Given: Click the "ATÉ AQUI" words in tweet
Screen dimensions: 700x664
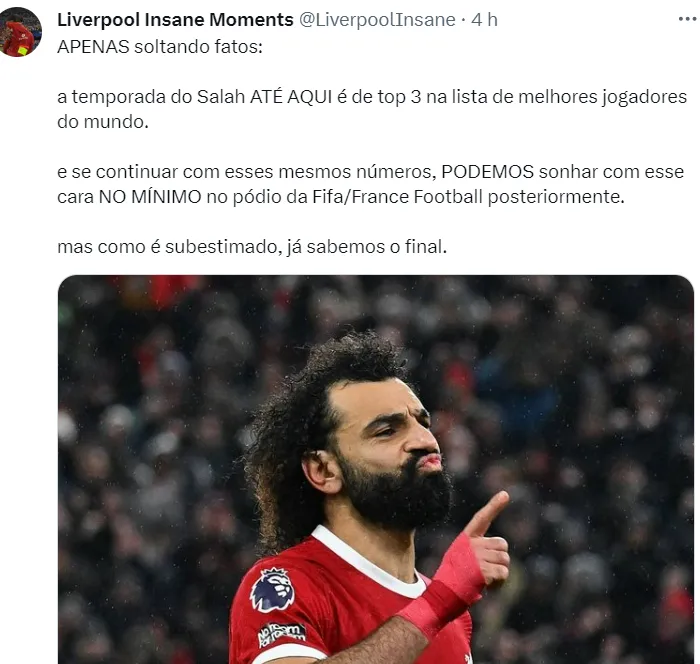Looking at the screenshot, I should point(291,96).
